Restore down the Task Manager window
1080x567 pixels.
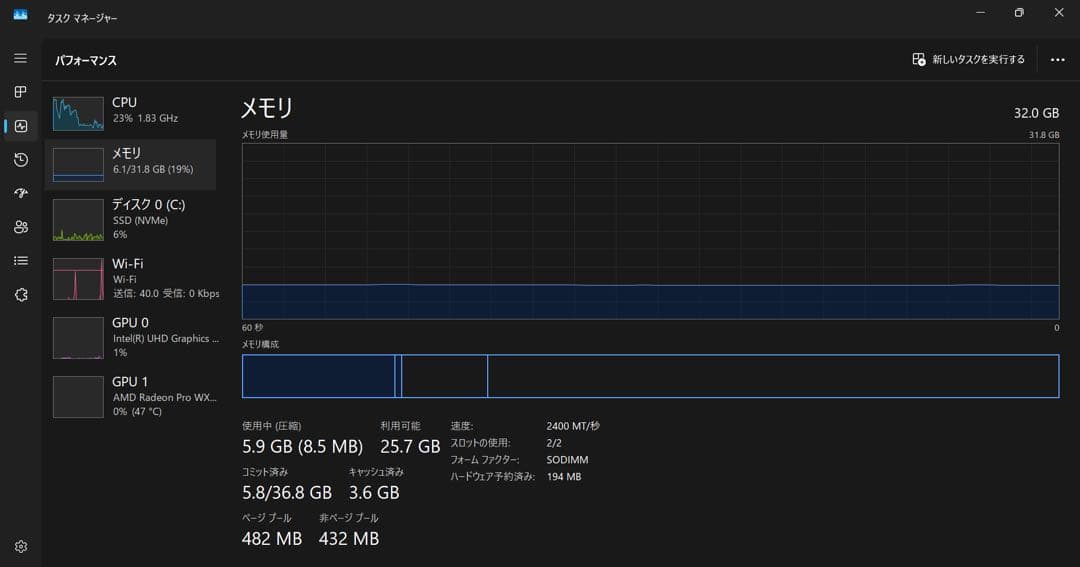(1018, 13)
